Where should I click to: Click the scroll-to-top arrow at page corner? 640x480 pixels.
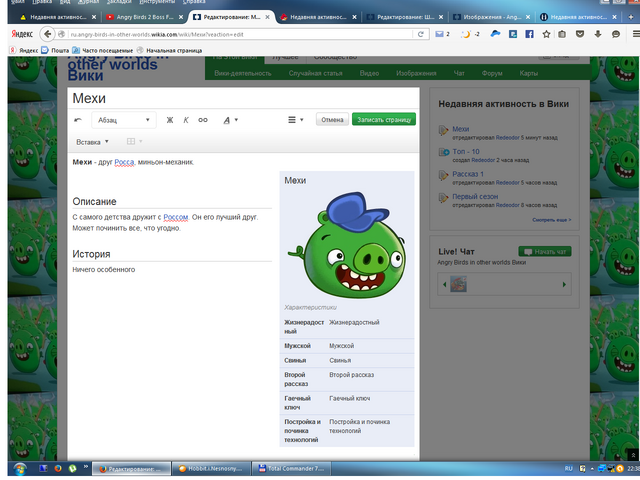[633, 455]
